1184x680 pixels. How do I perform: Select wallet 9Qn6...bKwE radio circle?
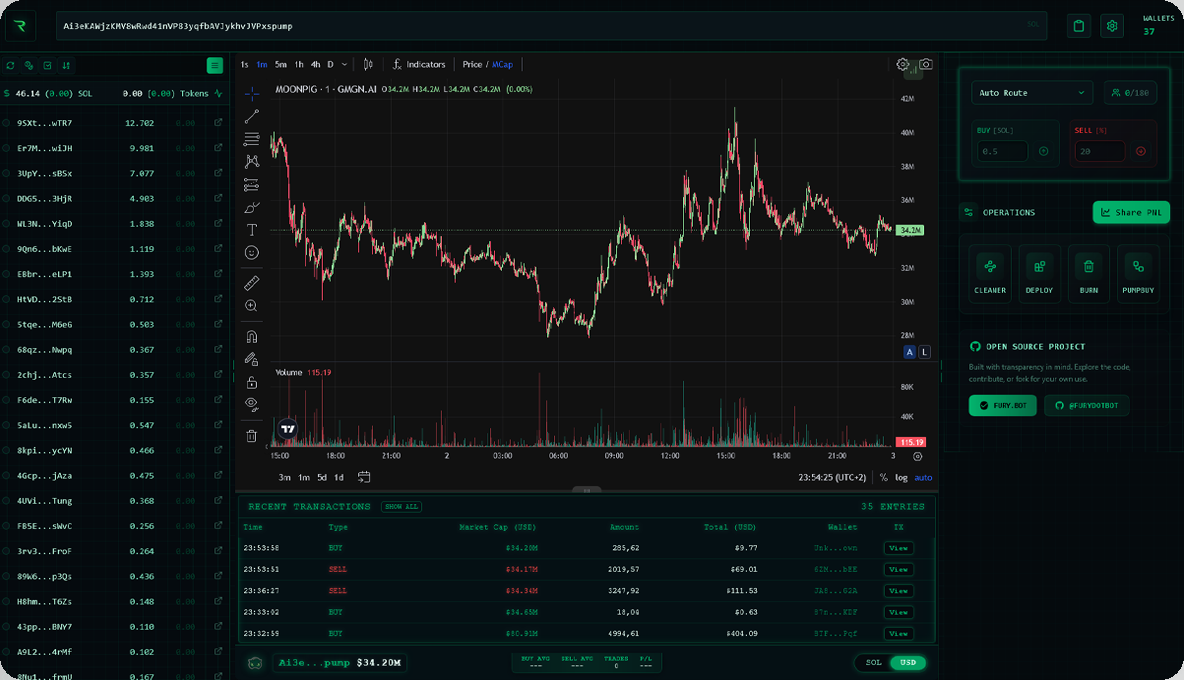6,248
